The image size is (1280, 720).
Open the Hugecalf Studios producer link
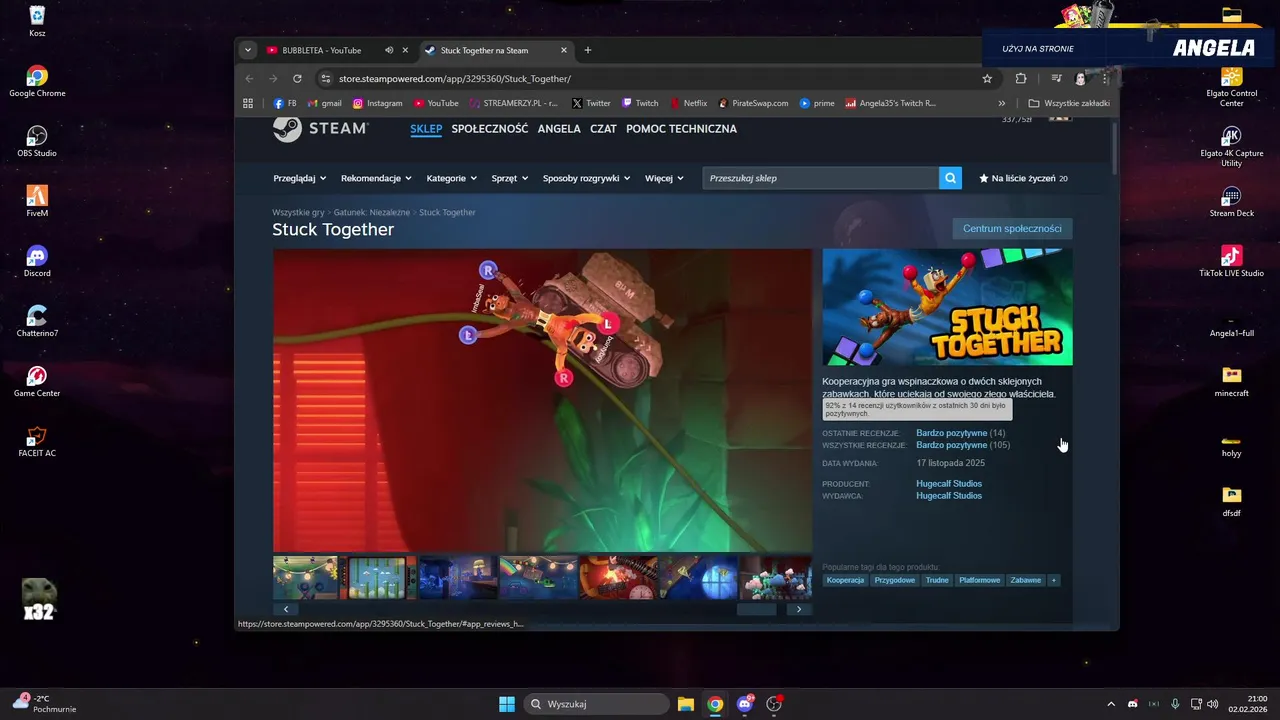pos(949,484)
